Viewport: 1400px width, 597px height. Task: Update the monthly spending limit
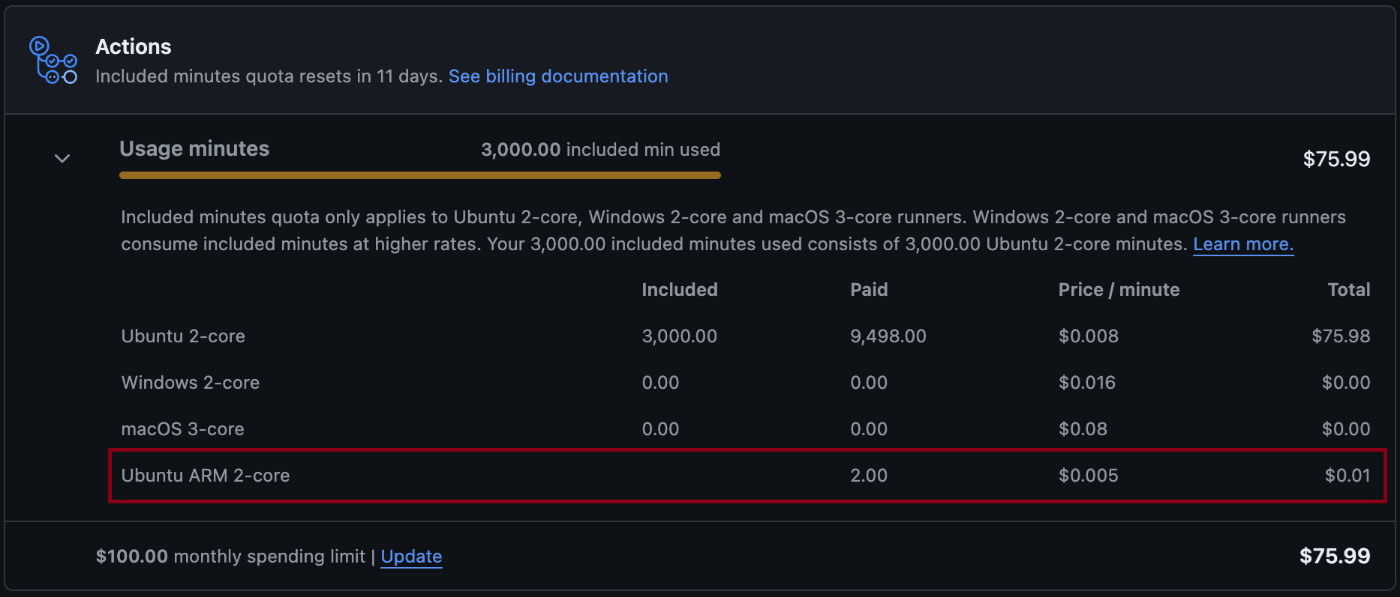pyautogui.click(x=411, y=557)
